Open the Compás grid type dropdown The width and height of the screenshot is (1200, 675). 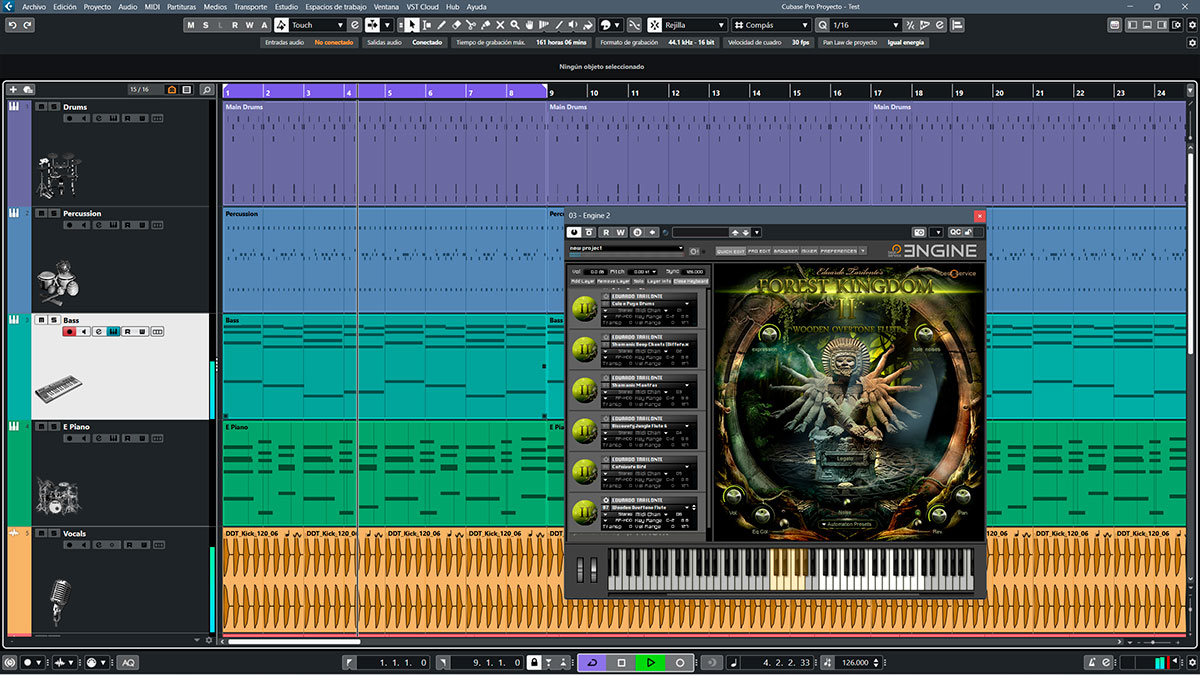[x=771, y=25]
